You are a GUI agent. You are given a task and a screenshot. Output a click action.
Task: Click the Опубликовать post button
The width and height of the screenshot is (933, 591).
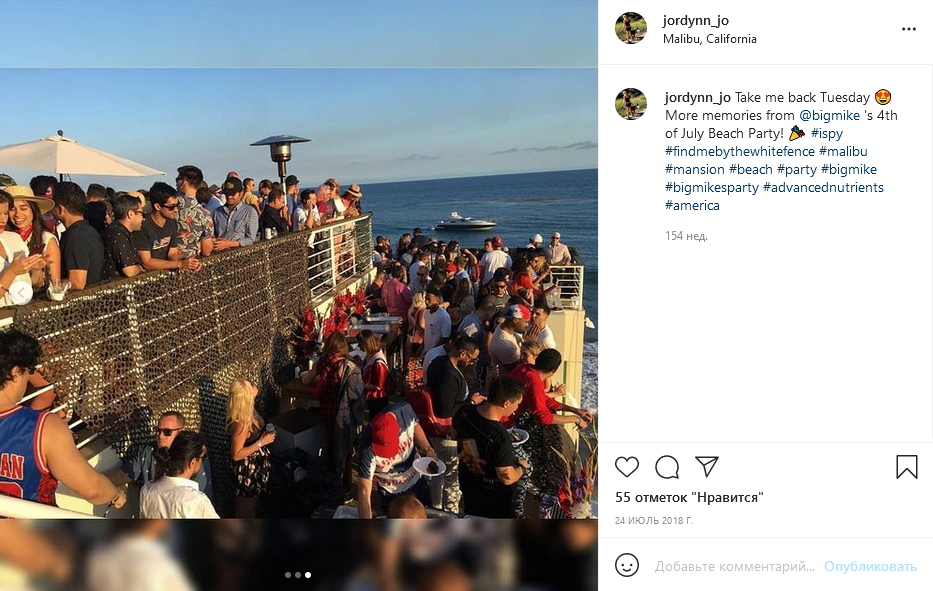pos(870,567)
